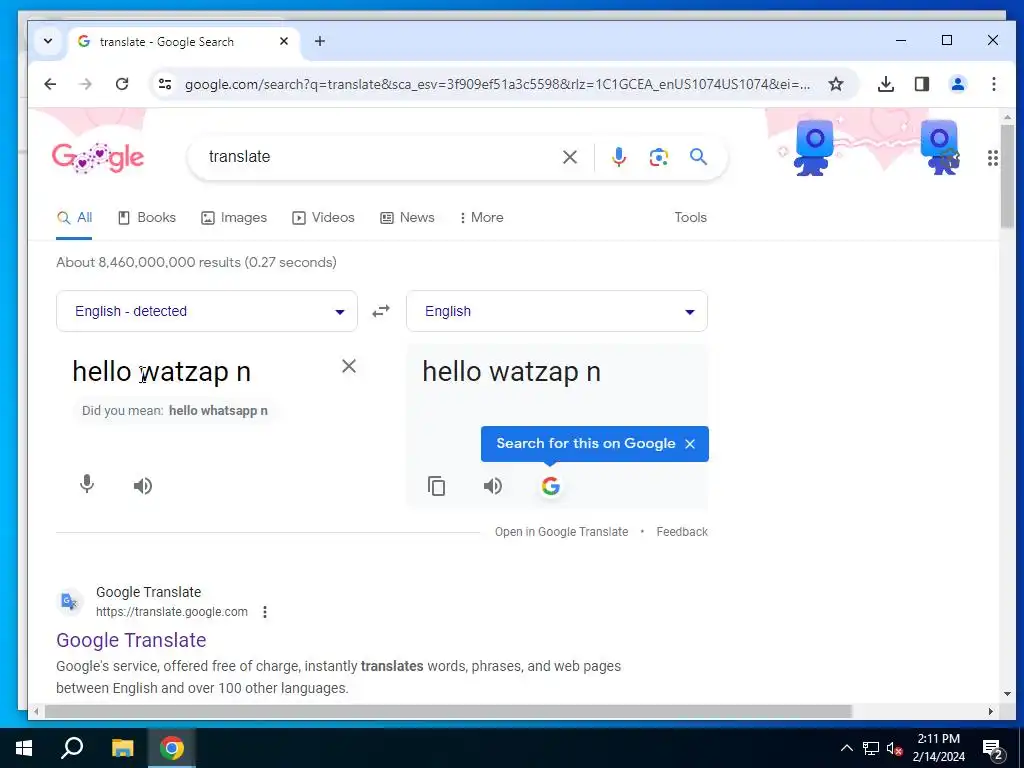Search by image with Google Lens
Screen dimensions: 1024x768
(658, 157)
